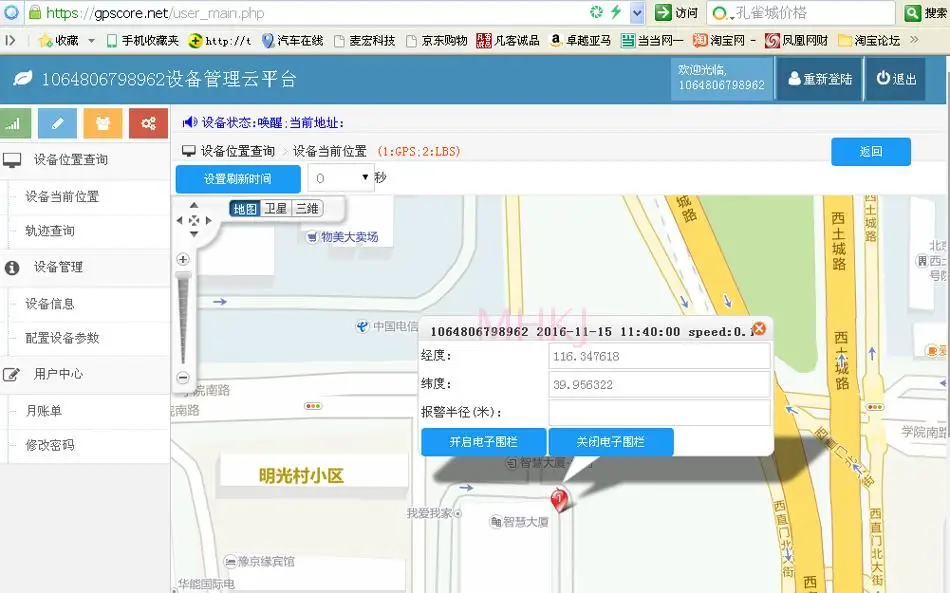Image resolution: width=950 pixels, height=593 pixels.
Task: Click the map zoom level slider
Action: click(183, 318)
